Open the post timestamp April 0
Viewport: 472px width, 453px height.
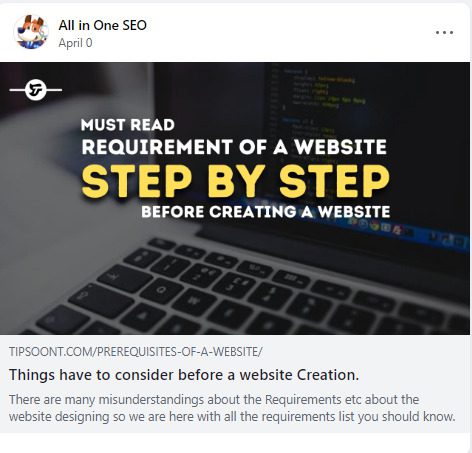tap(75, 43)
